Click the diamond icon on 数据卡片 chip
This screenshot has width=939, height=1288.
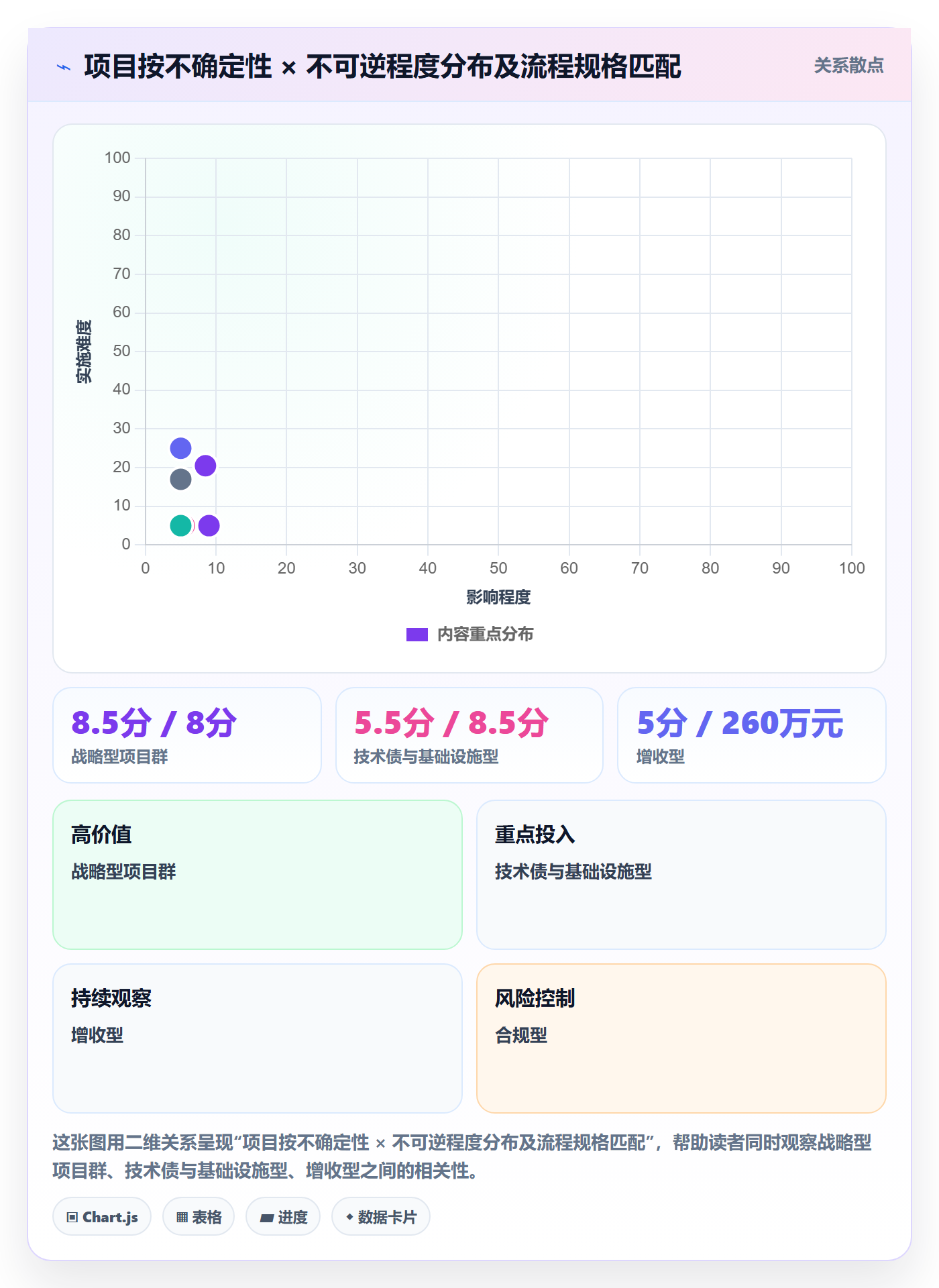point(349,1217)
